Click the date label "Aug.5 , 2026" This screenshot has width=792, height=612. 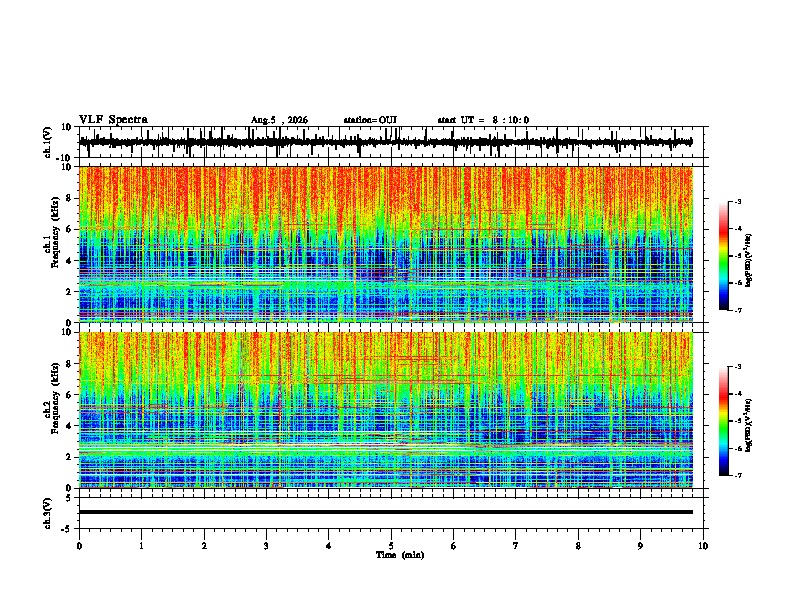[279, 120]
